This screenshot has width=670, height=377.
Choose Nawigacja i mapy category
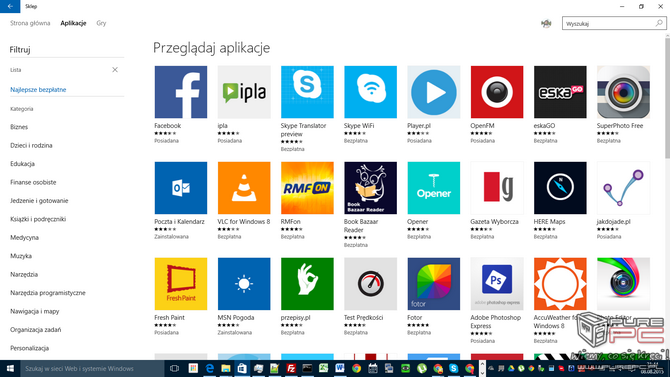35,311
